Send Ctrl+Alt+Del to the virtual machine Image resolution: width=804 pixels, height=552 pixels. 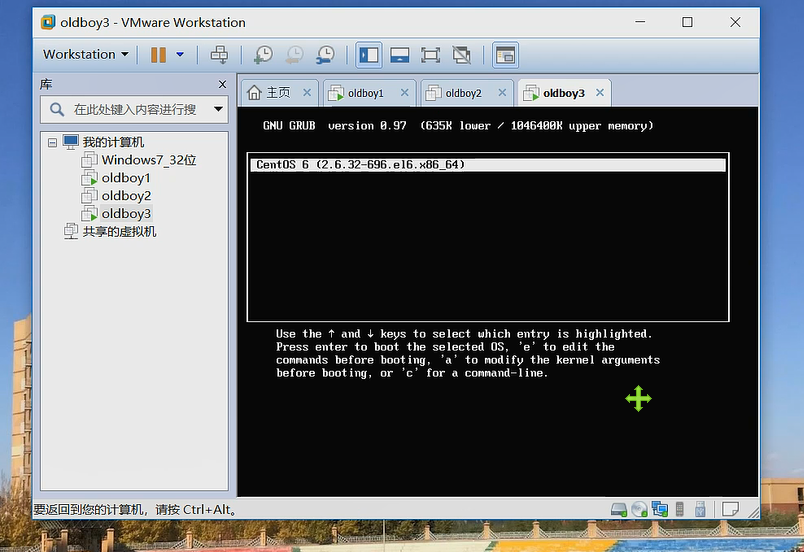point(219,54)
